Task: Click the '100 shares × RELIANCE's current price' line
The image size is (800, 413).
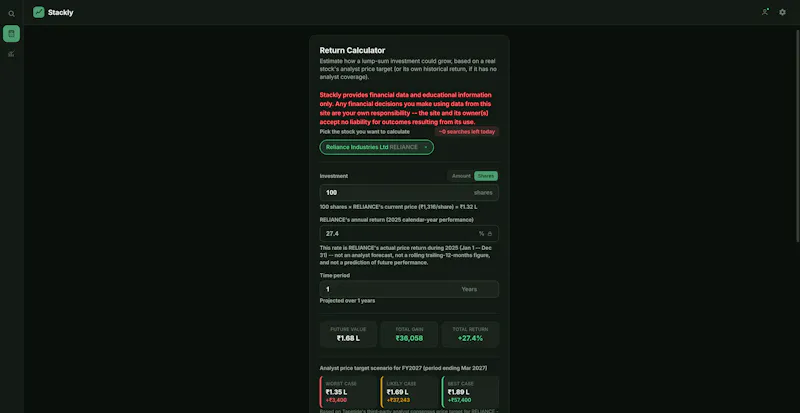Action: (398, 207)
